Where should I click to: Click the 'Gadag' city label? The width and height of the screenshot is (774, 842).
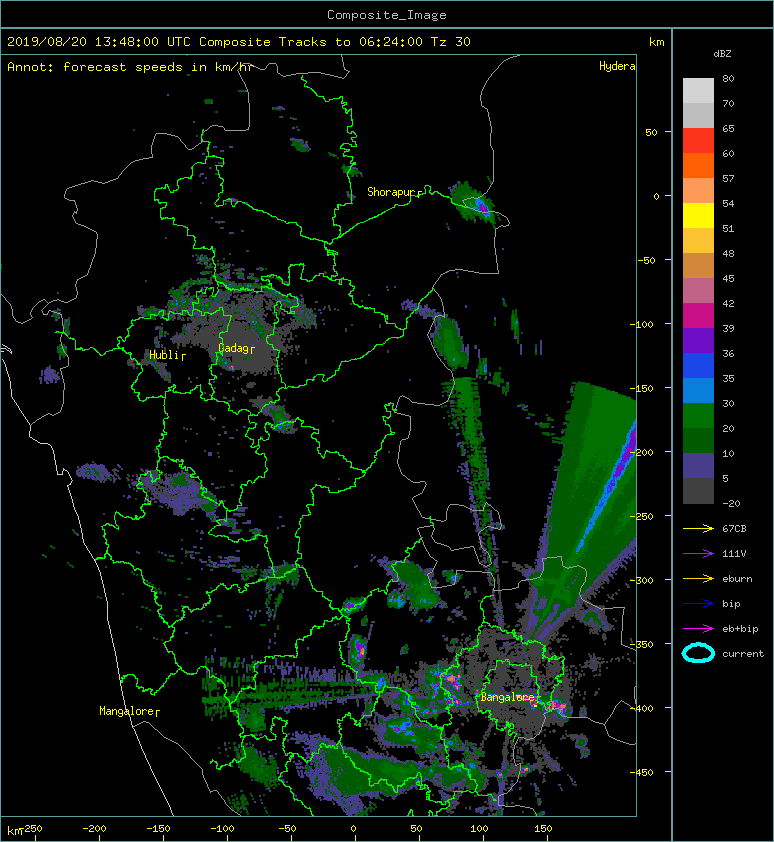pyautogui.click(x=233, y=349)
